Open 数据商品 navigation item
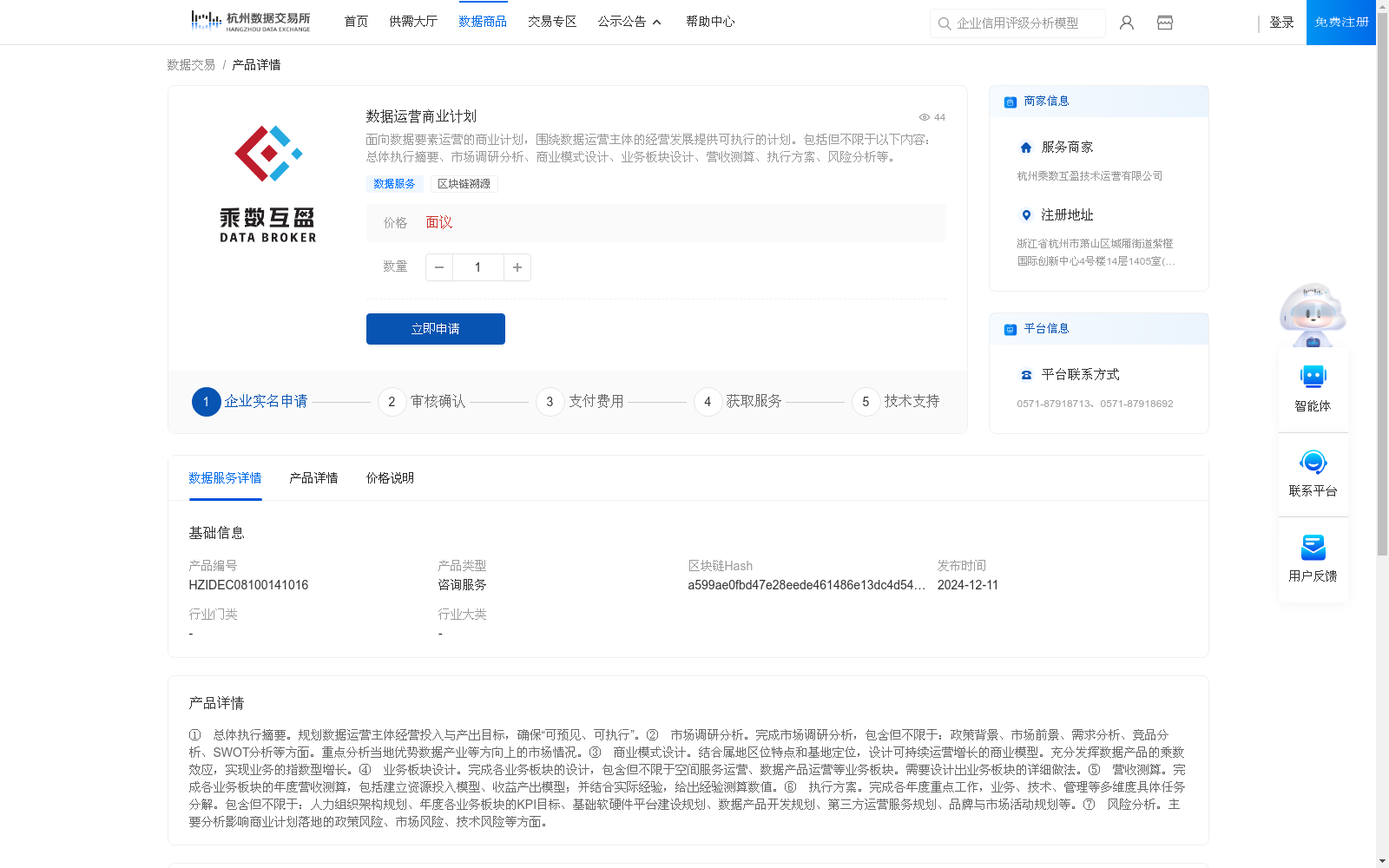1389x868 pixels. (x=483, y=22)
